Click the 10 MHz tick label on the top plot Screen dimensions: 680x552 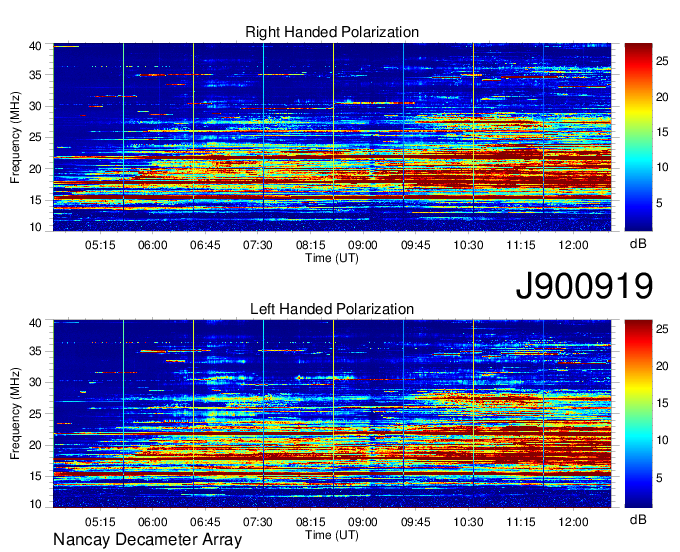pos(36,227)
